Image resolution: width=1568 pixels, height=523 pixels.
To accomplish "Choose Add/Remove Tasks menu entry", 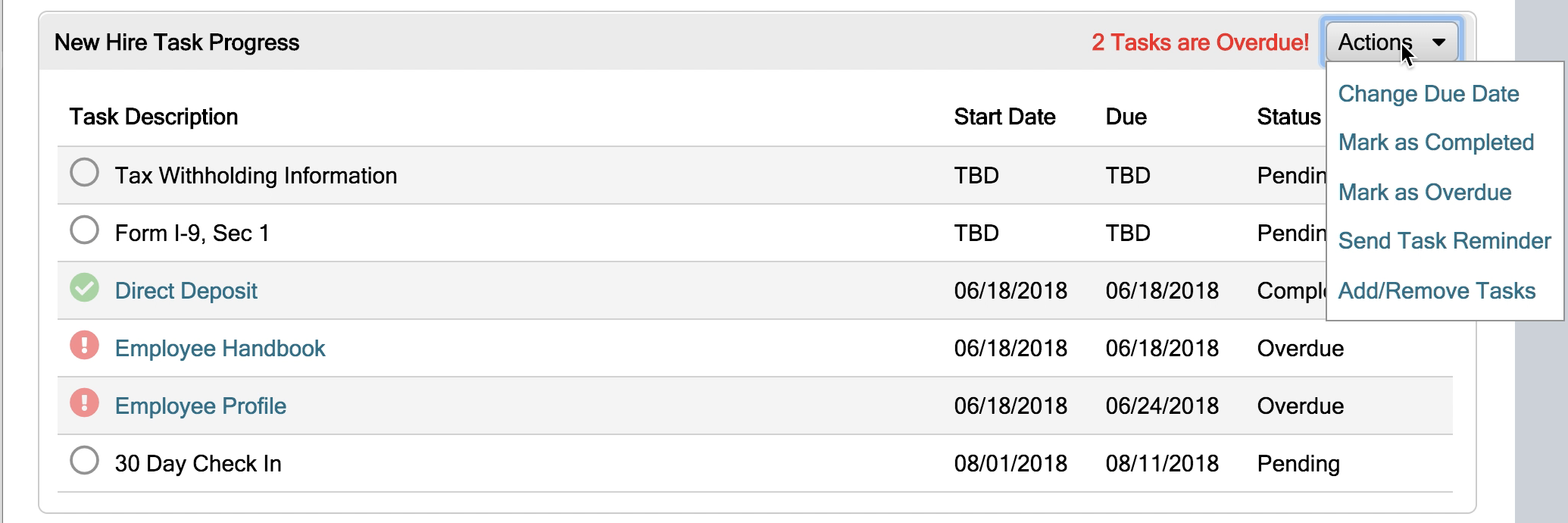I will click(x=1436, y=291).
